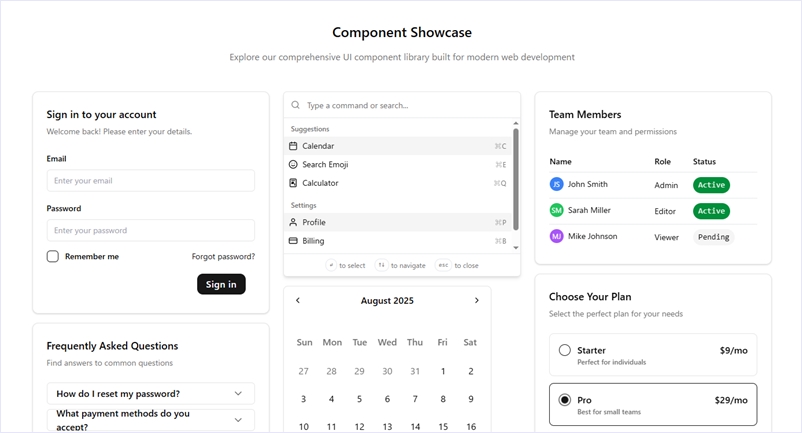The image size is (802, 433).
Task: Open the Forgot password link
Action: (x=223, y=257)
